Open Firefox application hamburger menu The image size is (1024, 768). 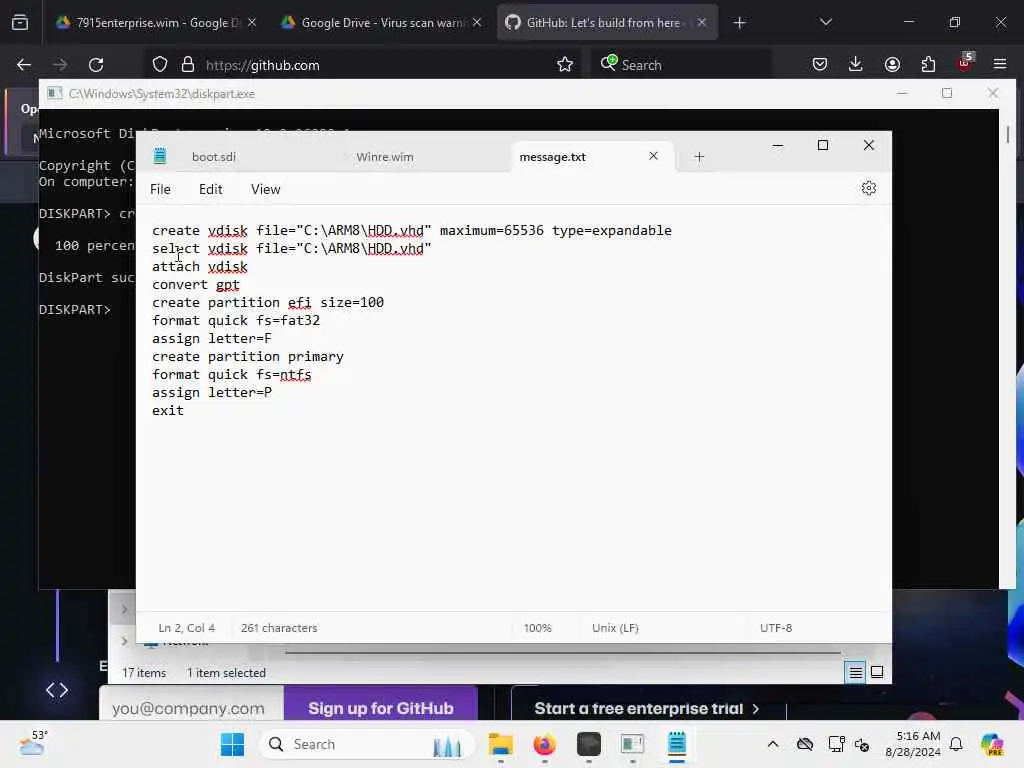pos(1000,65)
